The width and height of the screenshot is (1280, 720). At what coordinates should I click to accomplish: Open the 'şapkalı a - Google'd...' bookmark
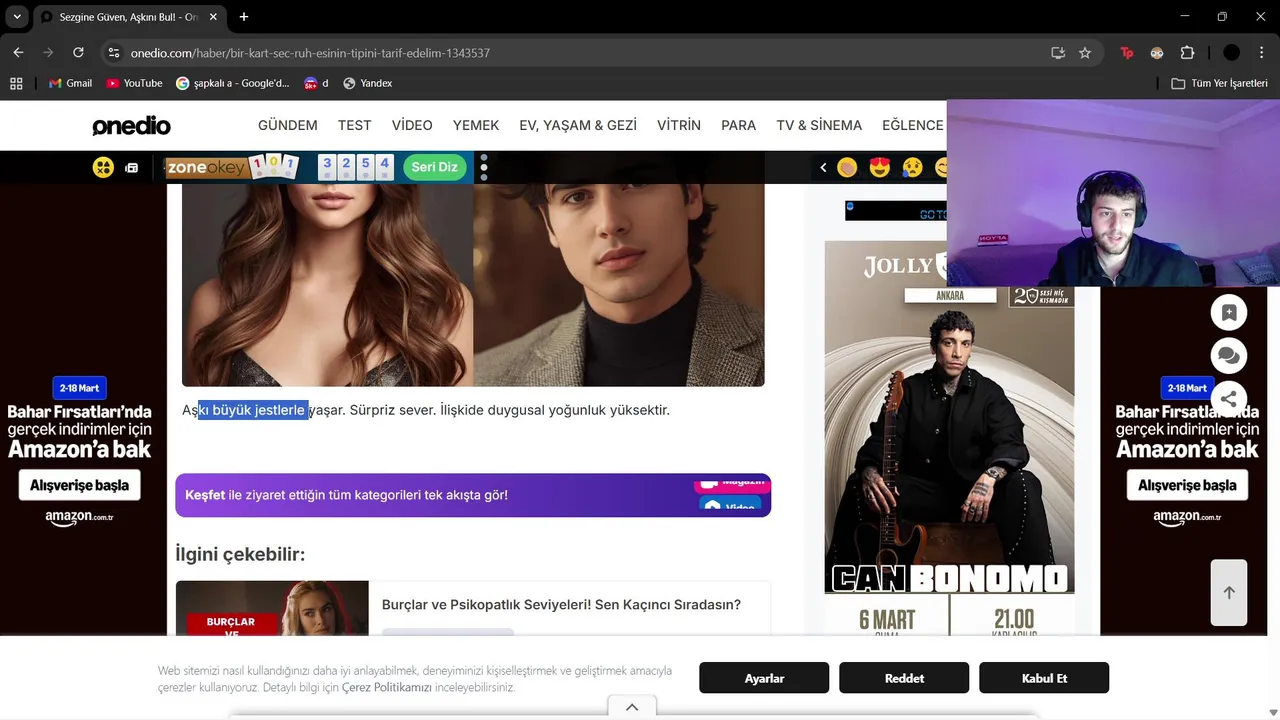pos(233,83)
